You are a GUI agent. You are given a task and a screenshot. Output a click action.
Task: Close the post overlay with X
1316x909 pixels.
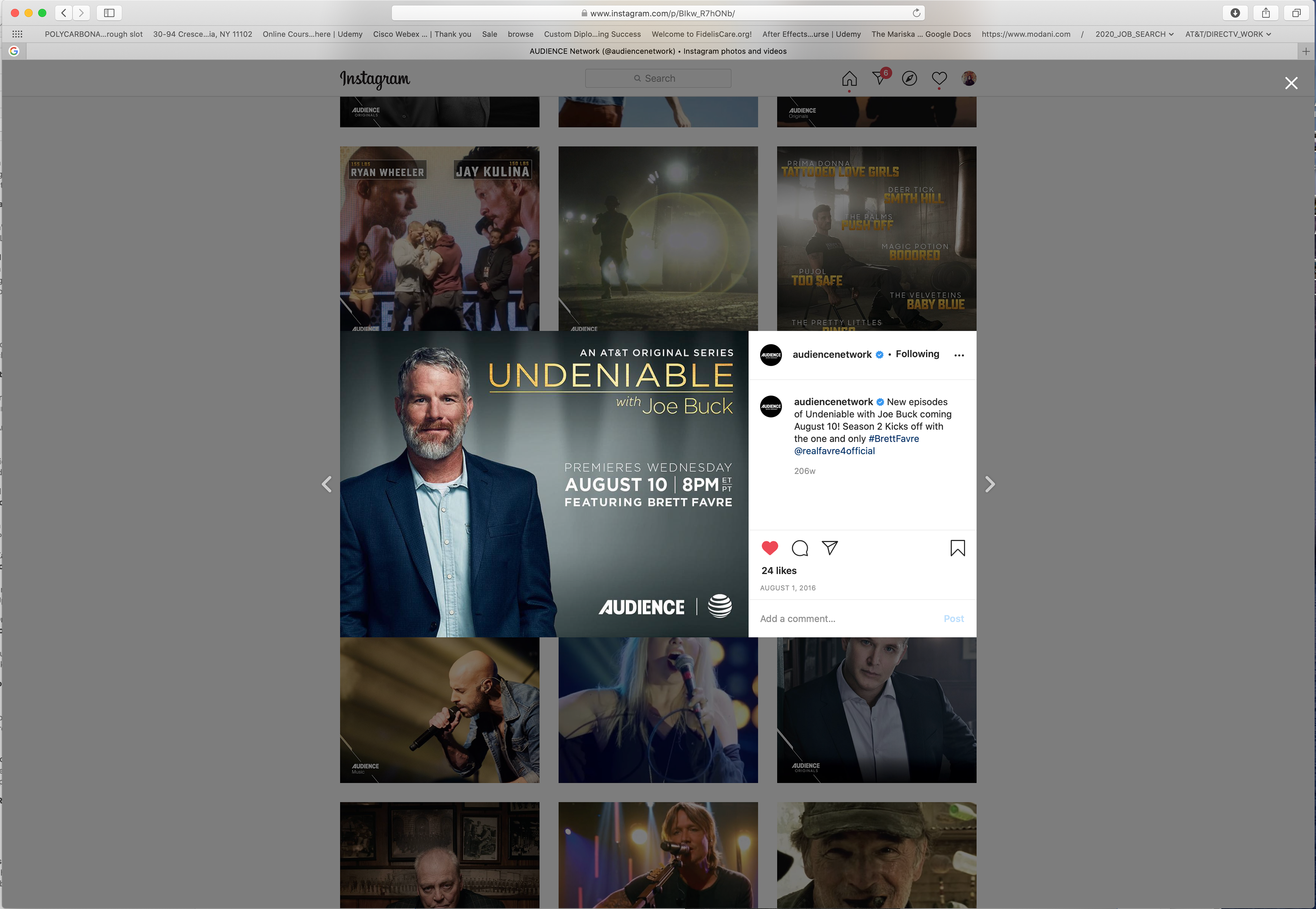1291,83
